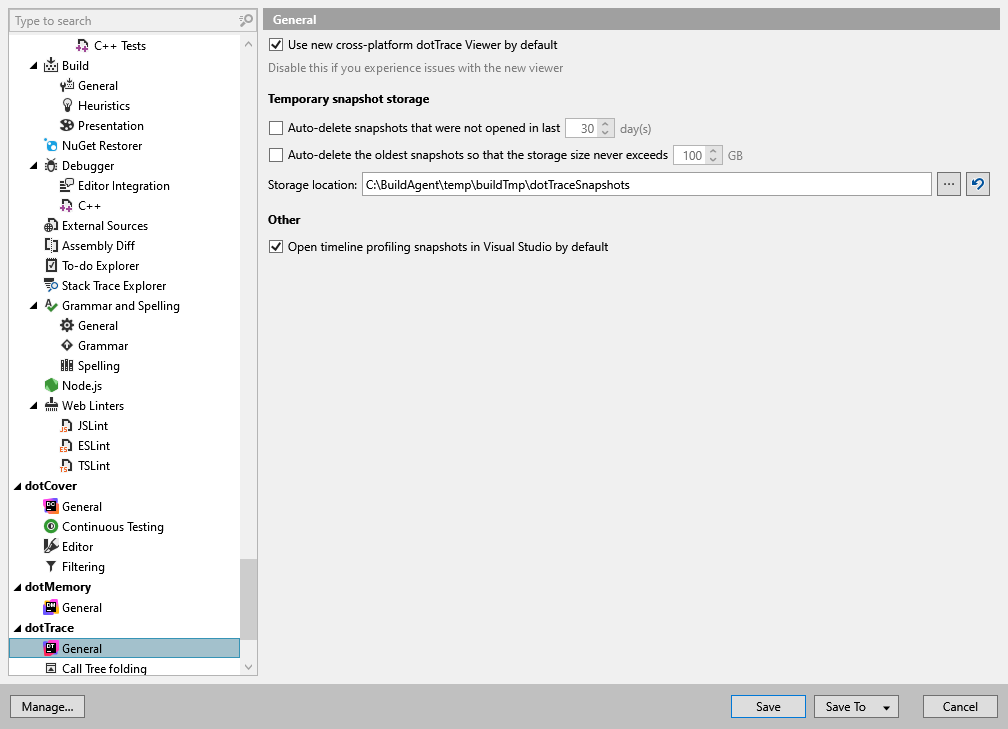Collapse the Grammar and Spelling node

(34, 305)
